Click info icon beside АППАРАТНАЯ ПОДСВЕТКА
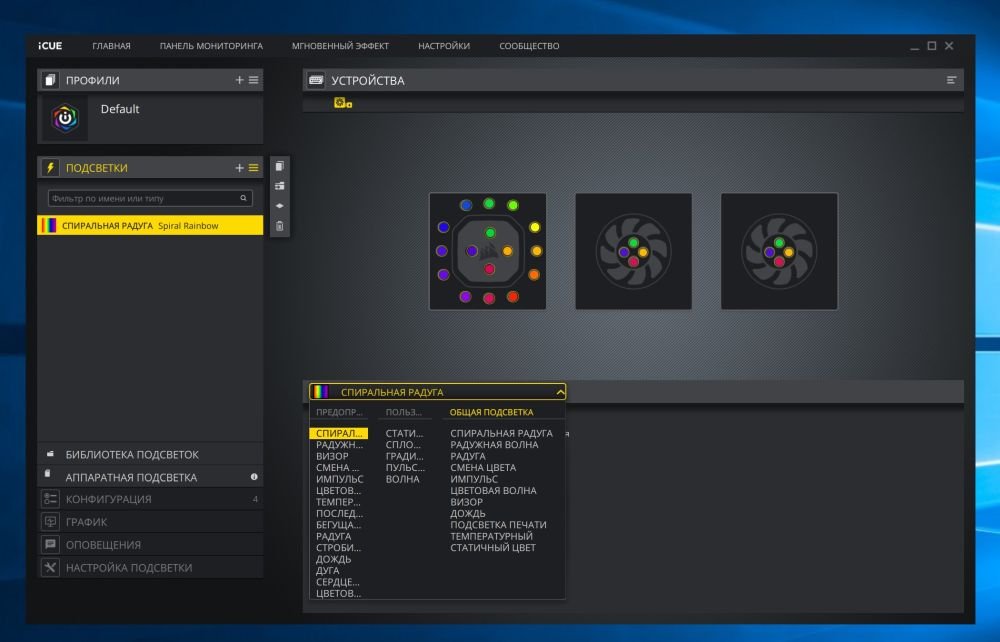This screenshot has height=642, width=1000. click(x=254, y=477)
